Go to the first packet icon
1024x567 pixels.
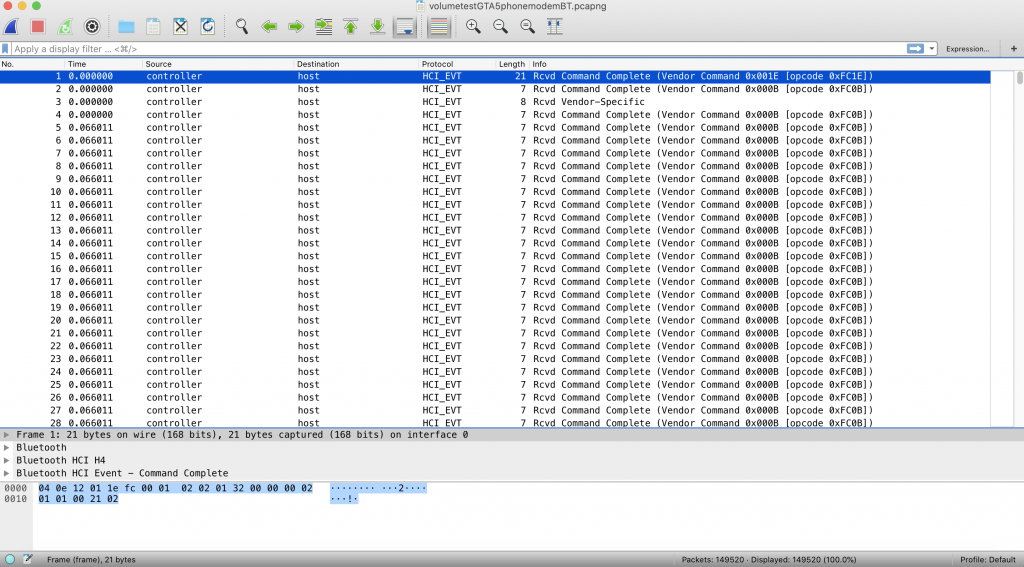pos(351,26)
